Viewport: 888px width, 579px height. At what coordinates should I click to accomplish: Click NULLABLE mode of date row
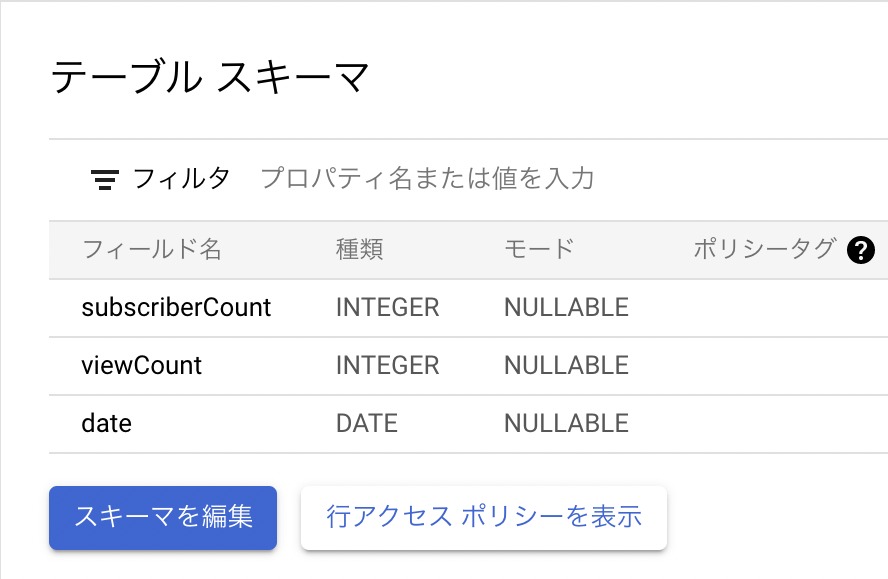pos(566,423)
